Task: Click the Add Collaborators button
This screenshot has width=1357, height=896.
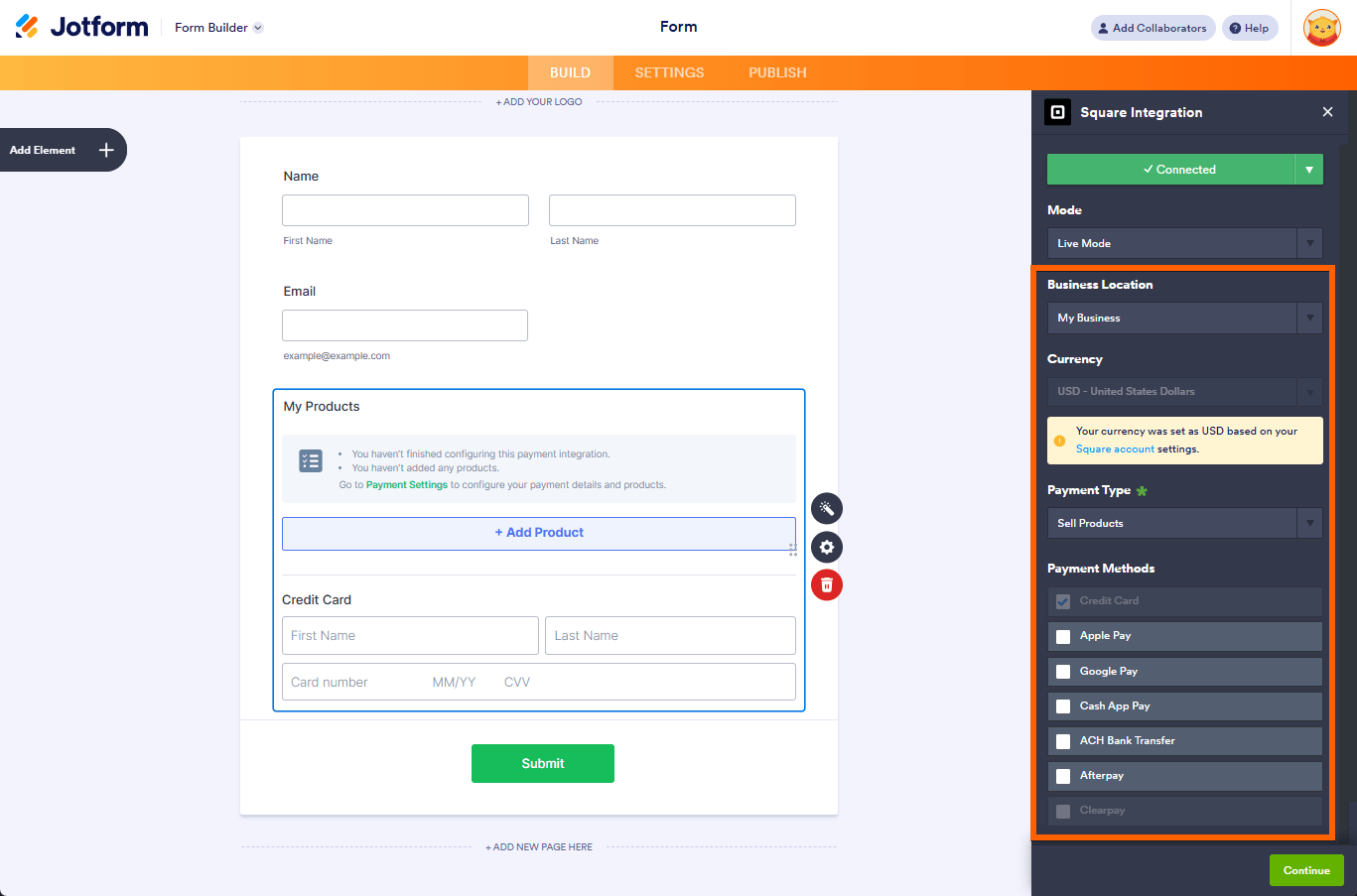Action: [x=1153, y=28]
